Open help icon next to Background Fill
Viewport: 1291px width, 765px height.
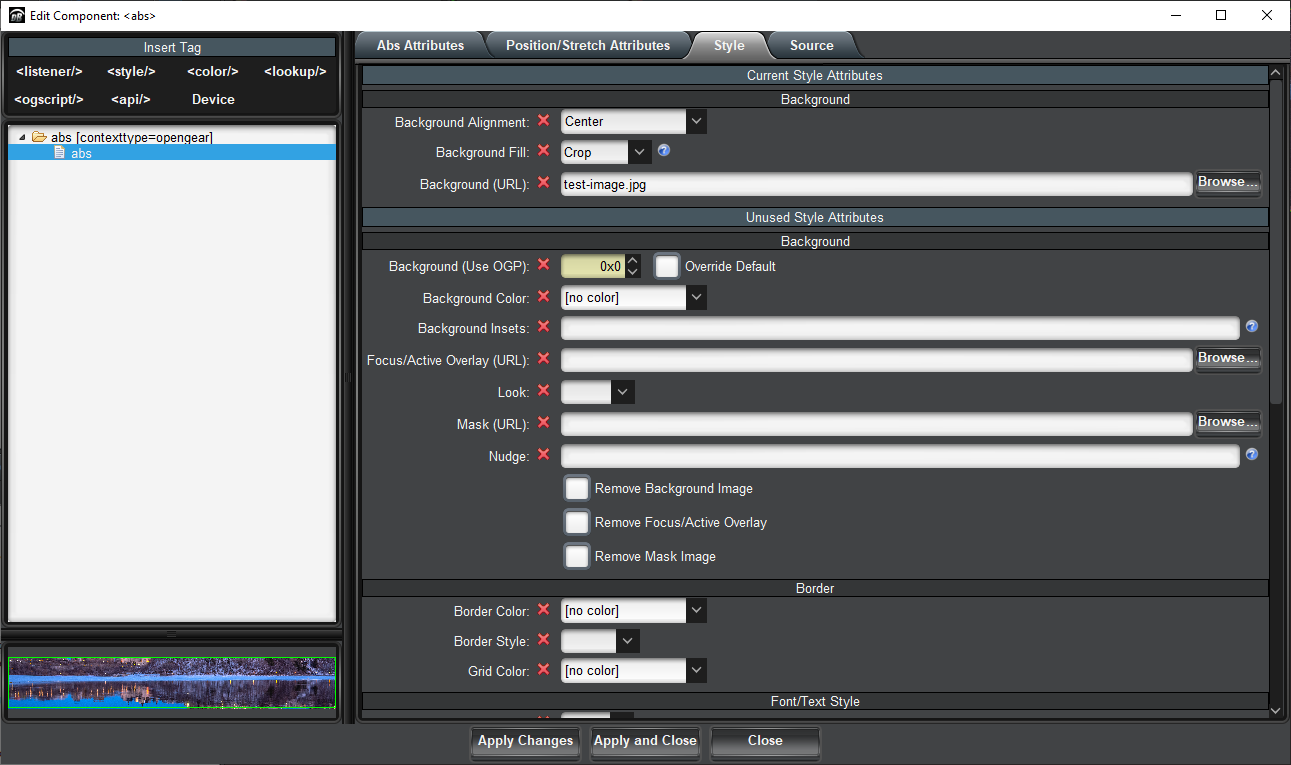[663, 152]
